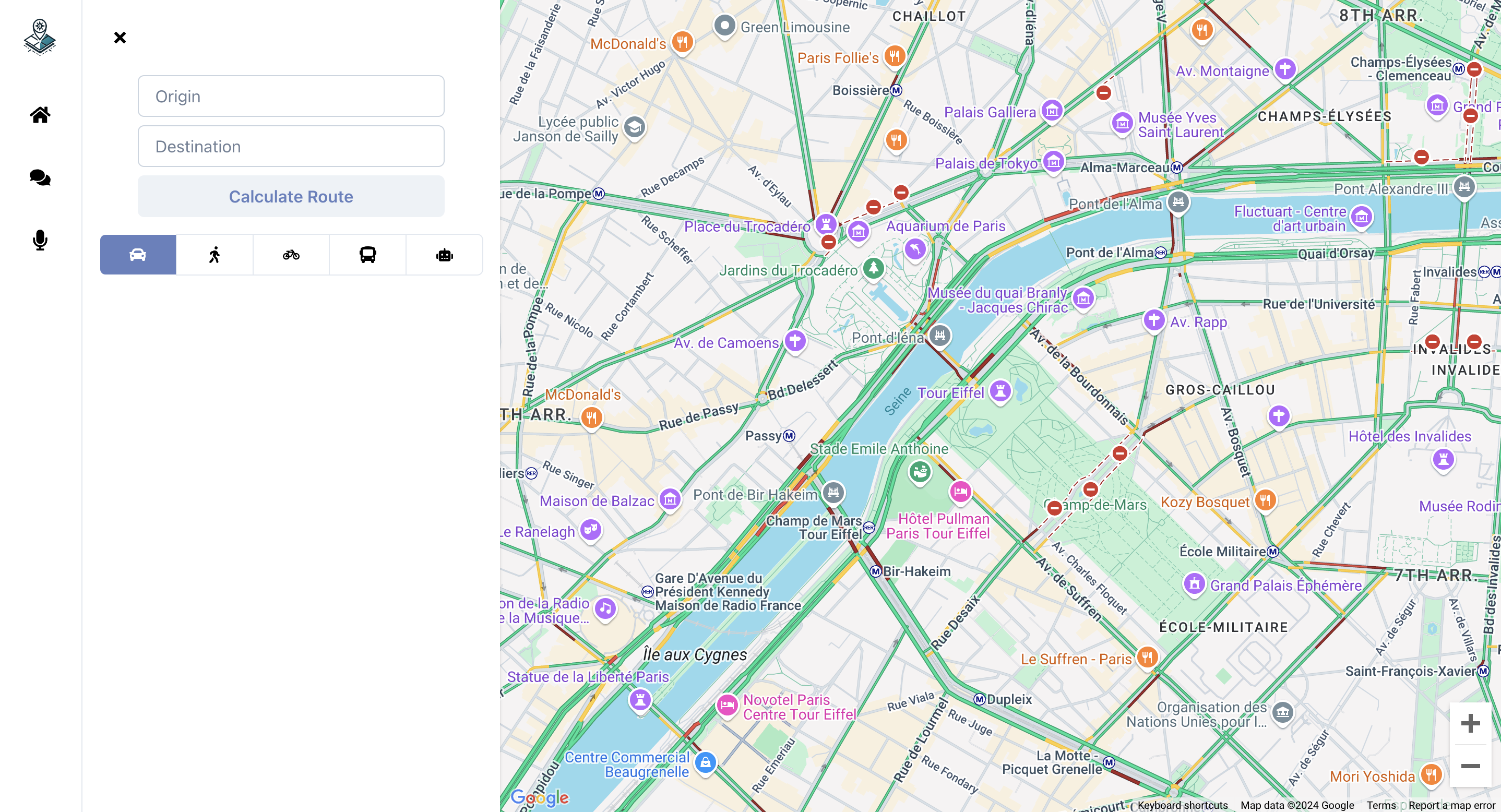
Task: Open the chat messages icon
Action: point(40,177)
